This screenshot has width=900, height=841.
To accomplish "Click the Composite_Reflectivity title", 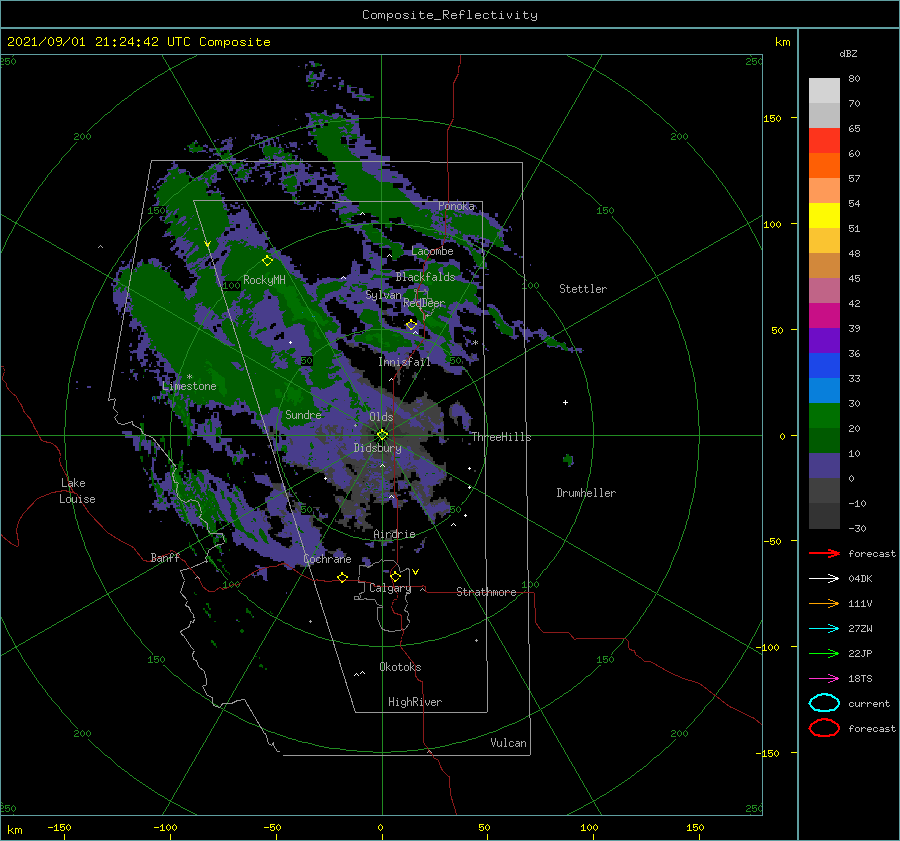I will (450, 15).
